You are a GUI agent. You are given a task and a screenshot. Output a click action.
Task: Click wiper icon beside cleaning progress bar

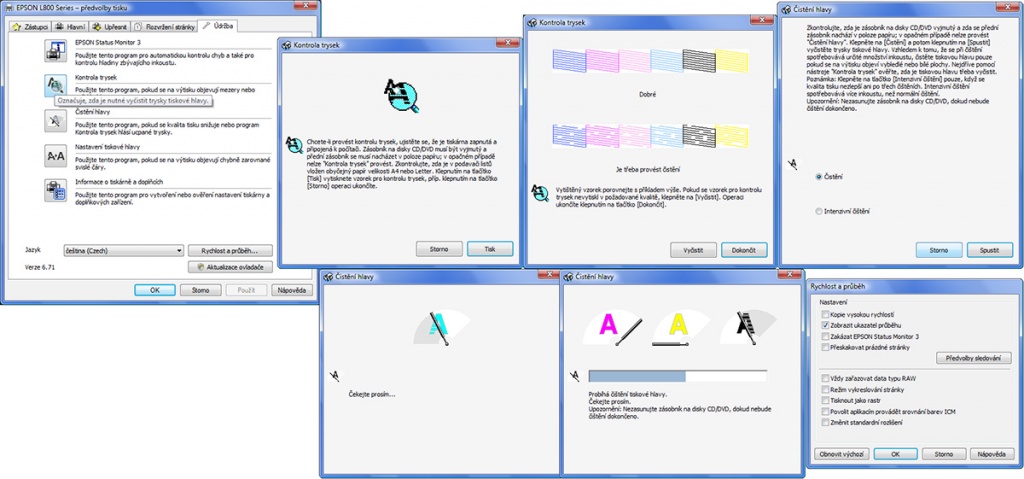click(x=575, y=375)
